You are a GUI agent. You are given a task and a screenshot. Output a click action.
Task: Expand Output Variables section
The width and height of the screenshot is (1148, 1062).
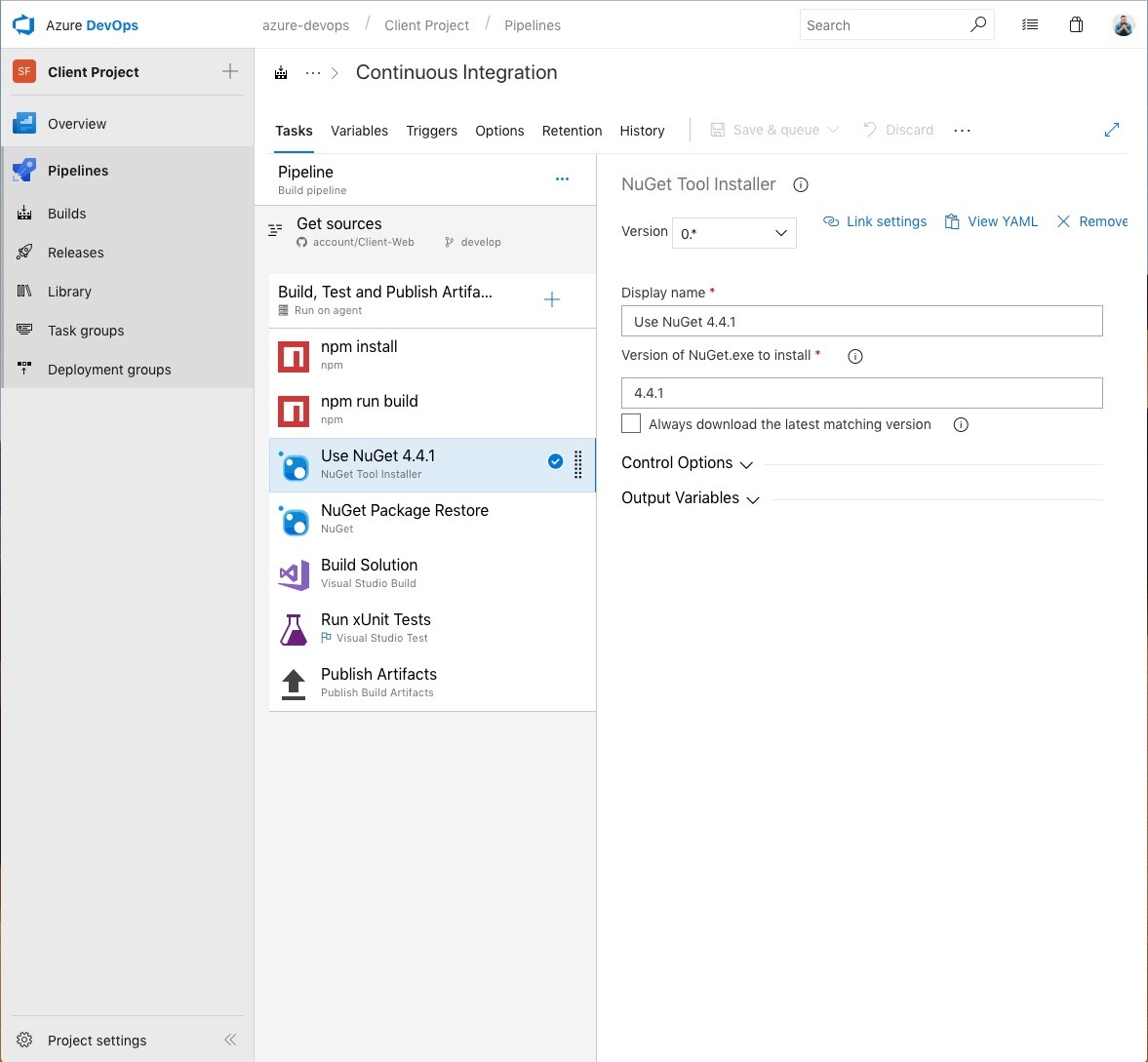click(691, 498)
